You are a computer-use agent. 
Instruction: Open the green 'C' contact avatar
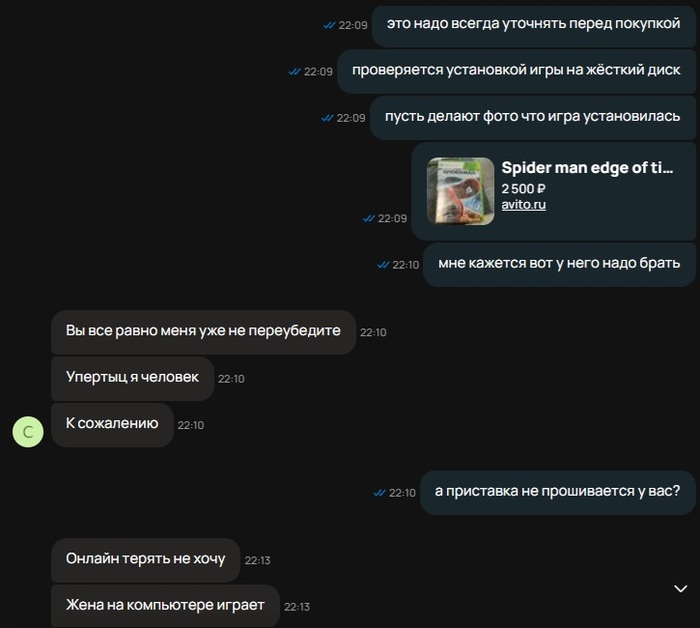pyautogui.click(x=28, y=432)
